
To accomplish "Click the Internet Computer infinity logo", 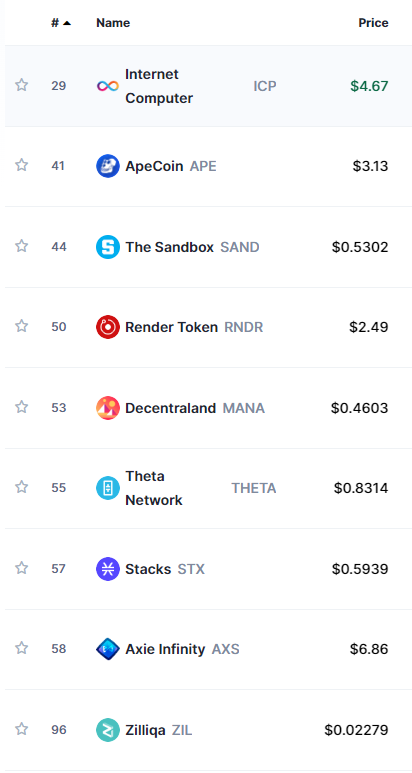I will tap(107, 86).
